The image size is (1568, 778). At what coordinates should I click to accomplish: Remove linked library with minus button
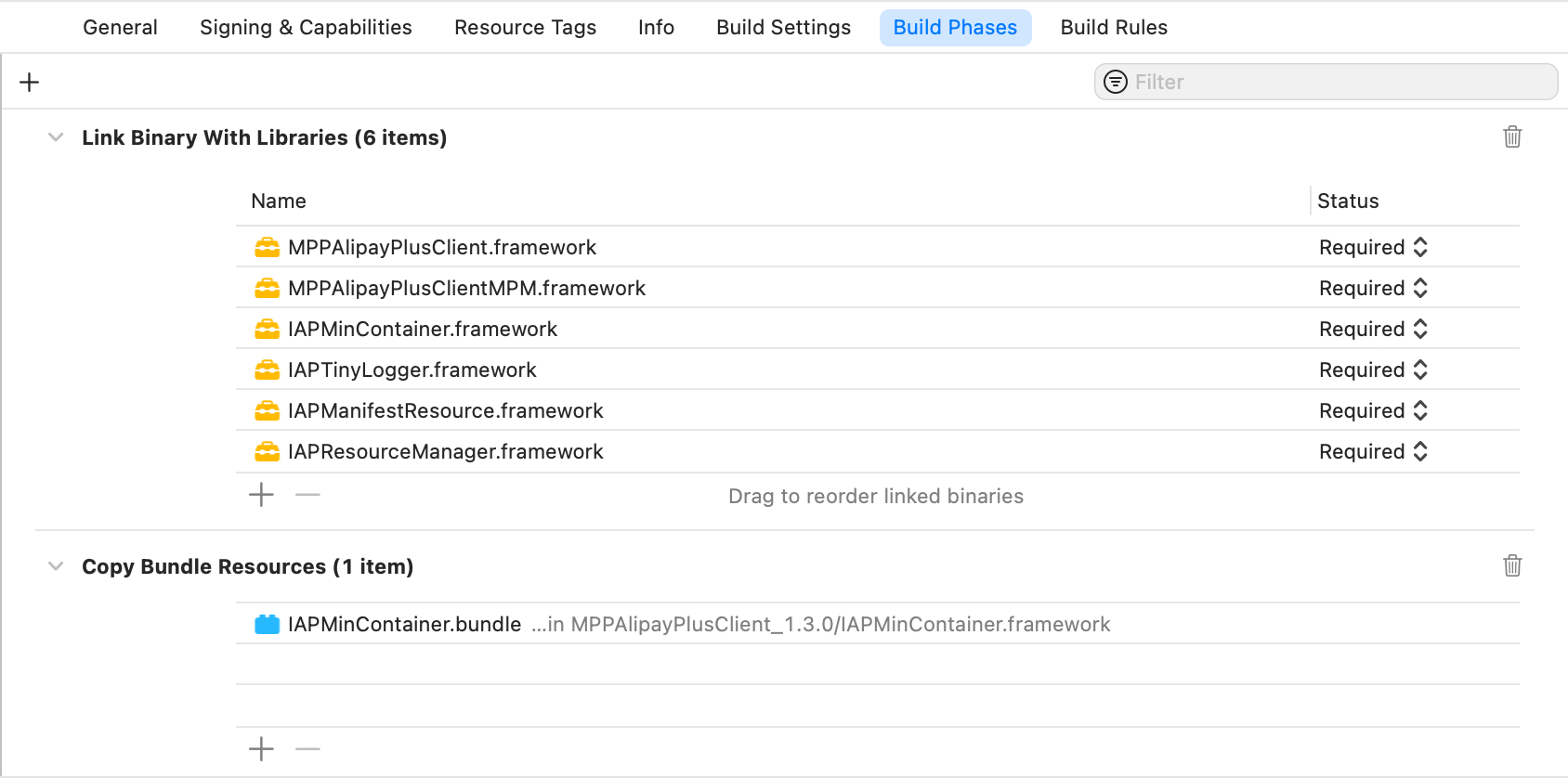point(307,495)
